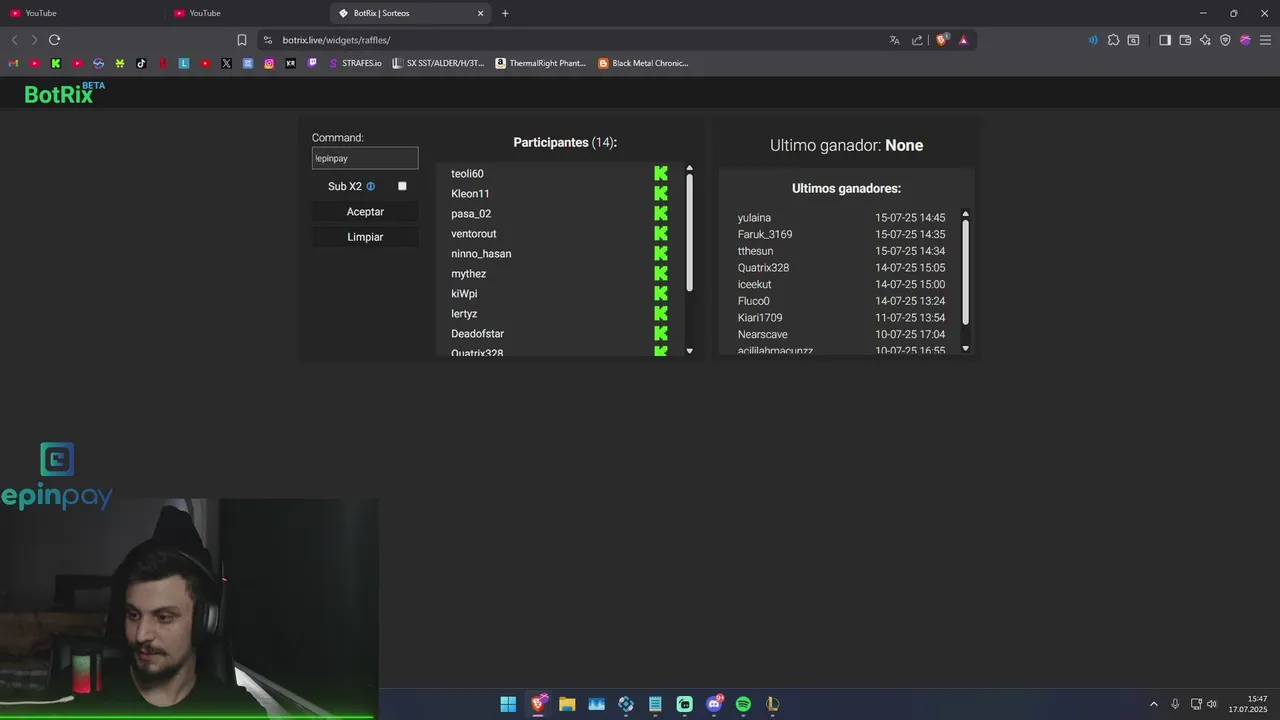The image size is (1280, 720).
Task: Open the extensions puzzle icon
Action: pos(1113,40)
